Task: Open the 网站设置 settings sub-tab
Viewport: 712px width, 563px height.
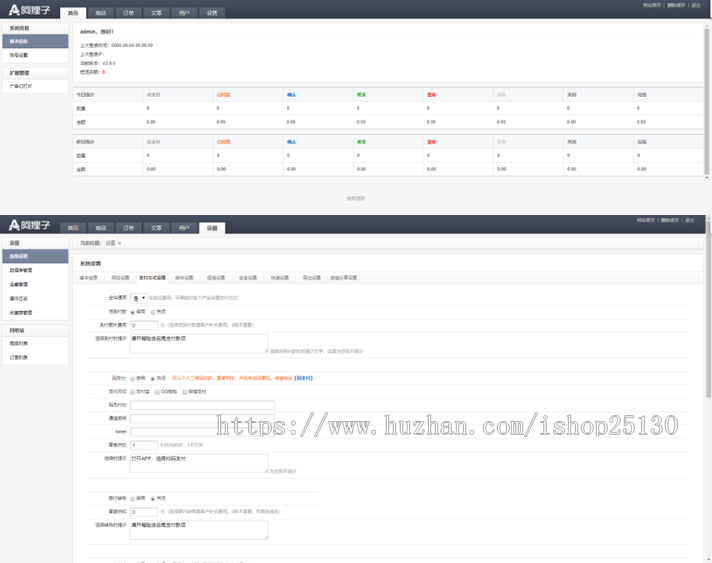Action: [x=120, y=278]
